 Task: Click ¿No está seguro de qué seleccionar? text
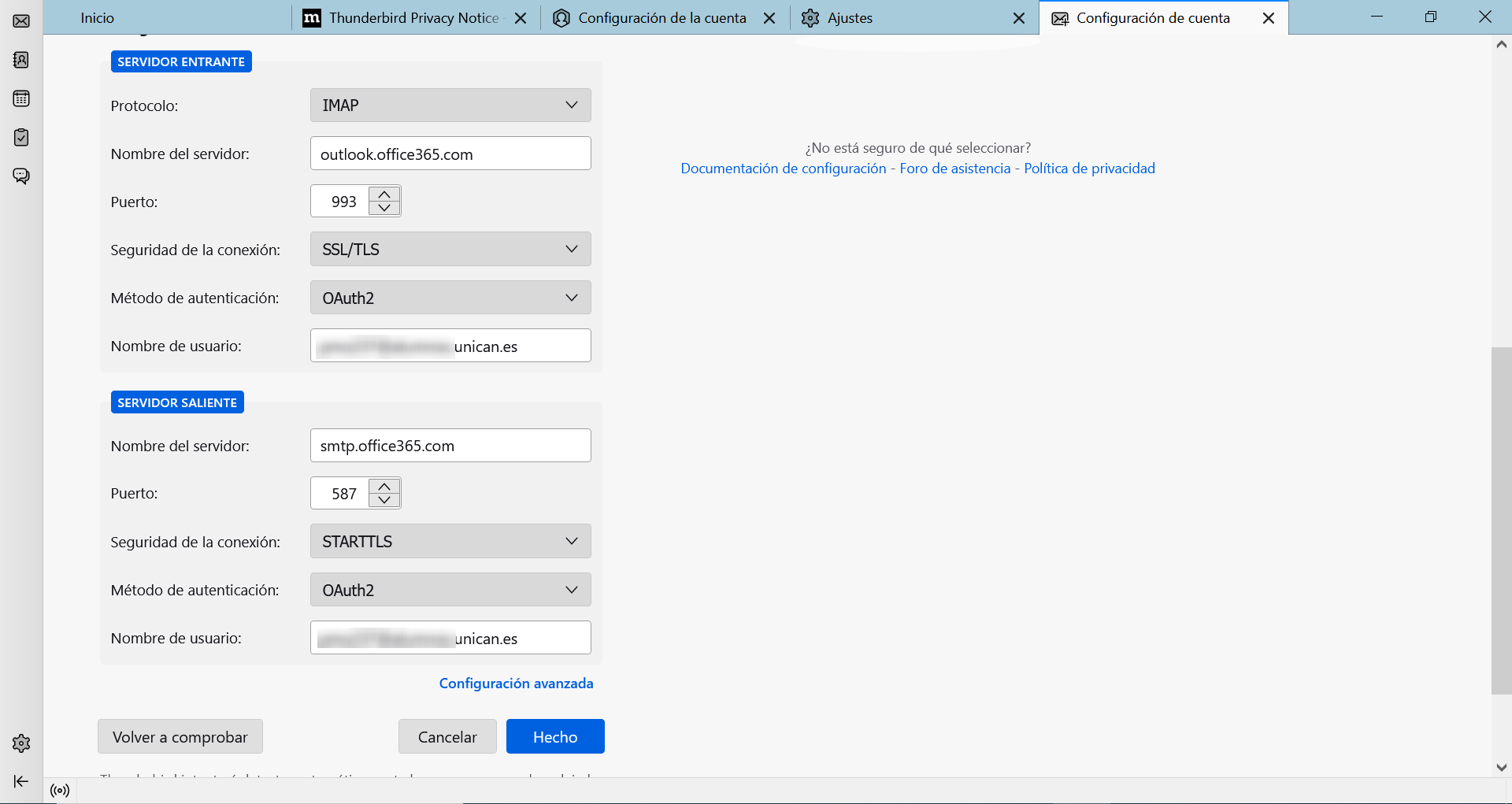917,147
